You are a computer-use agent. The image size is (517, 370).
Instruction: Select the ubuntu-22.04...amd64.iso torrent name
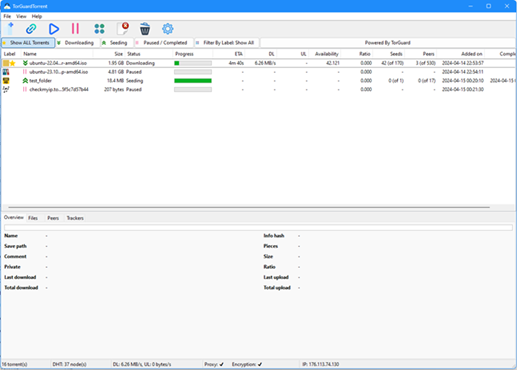pyautogui.click(x=58, y=63)
